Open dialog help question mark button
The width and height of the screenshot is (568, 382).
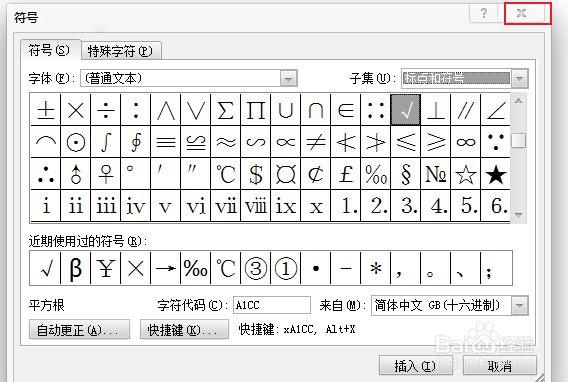point(485,13)
